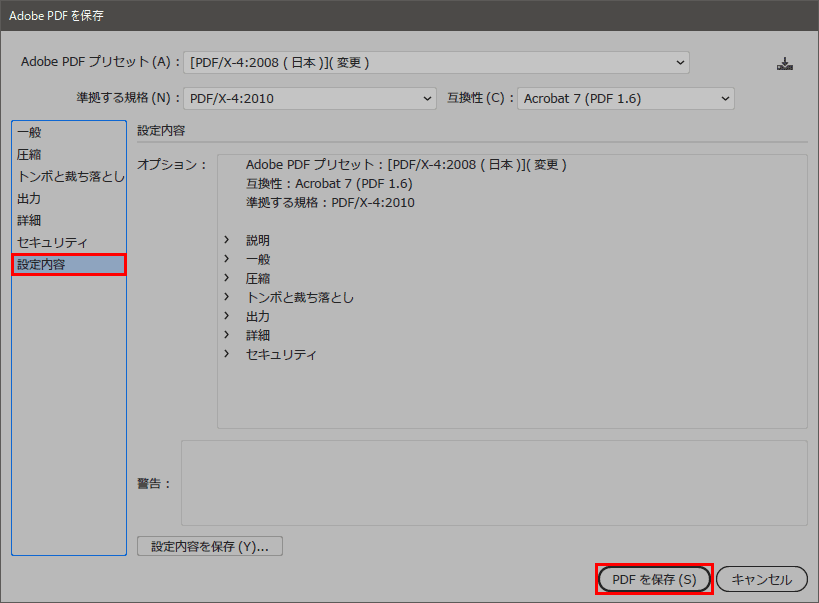Select 一般 in the left category list

pos(69,132)
